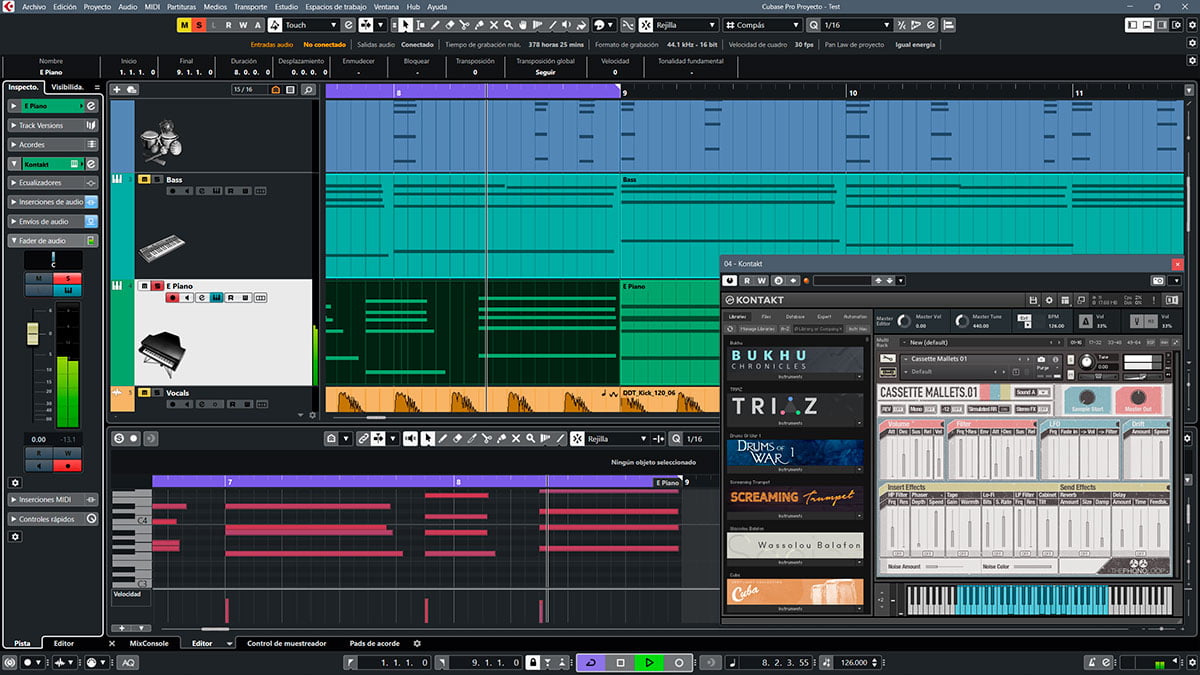The image size is (1200, 675).
Task: Click lower zone settings gear icon
Action: coord(417,644)
